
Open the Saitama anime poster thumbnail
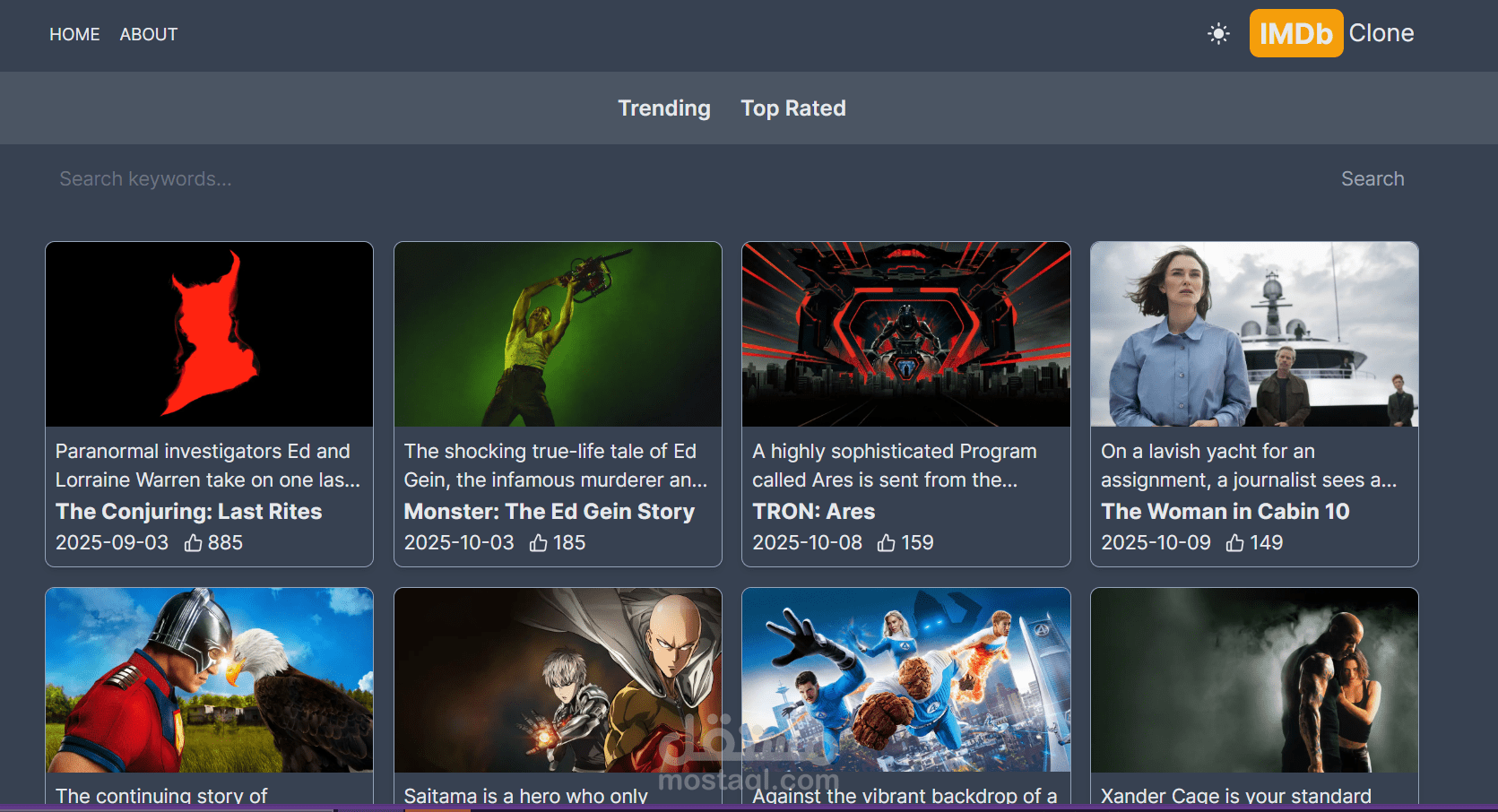(558, 680)
